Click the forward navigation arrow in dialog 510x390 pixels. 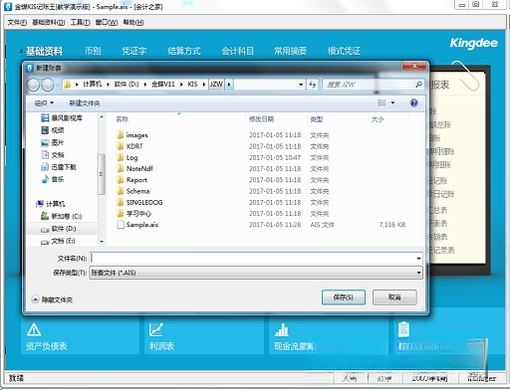(x=48, y=85)
